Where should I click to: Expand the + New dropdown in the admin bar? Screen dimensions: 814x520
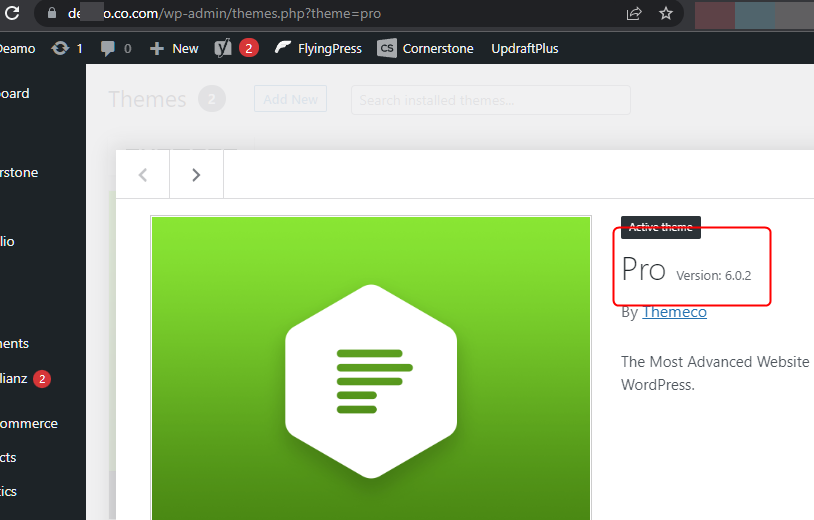(174, 48)
